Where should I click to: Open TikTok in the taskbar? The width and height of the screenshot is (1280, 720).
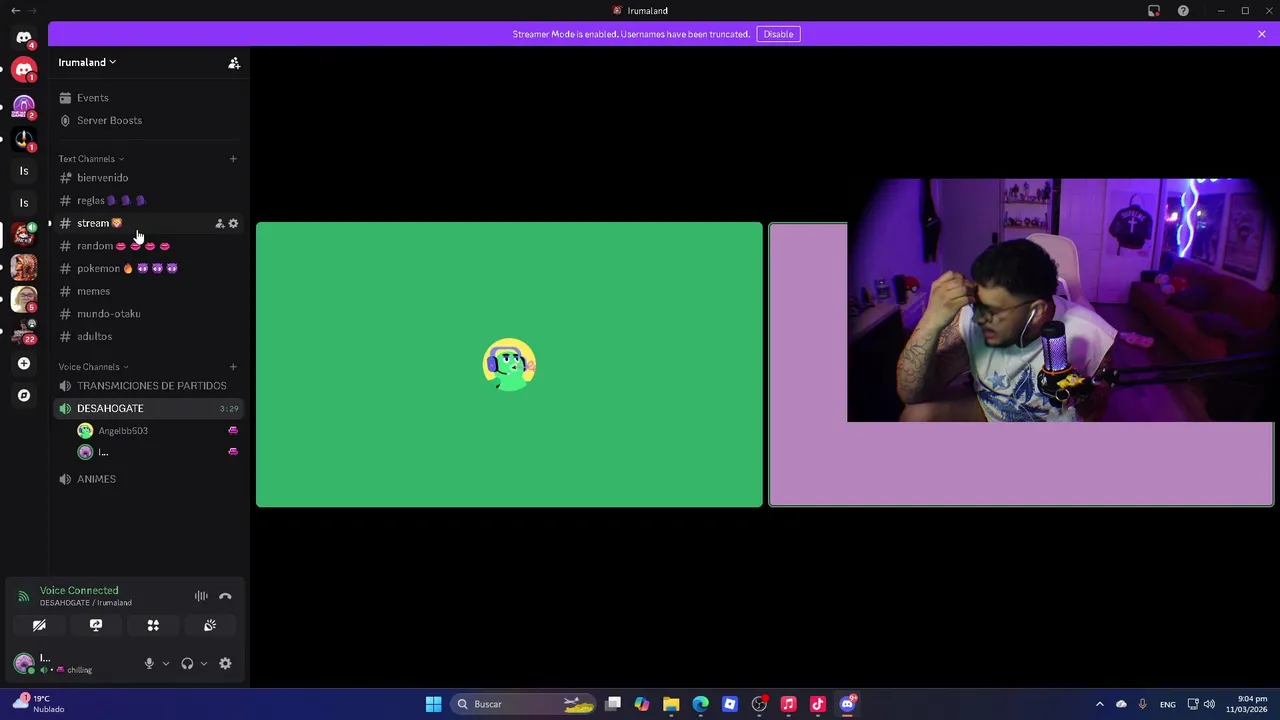point(818,704)
